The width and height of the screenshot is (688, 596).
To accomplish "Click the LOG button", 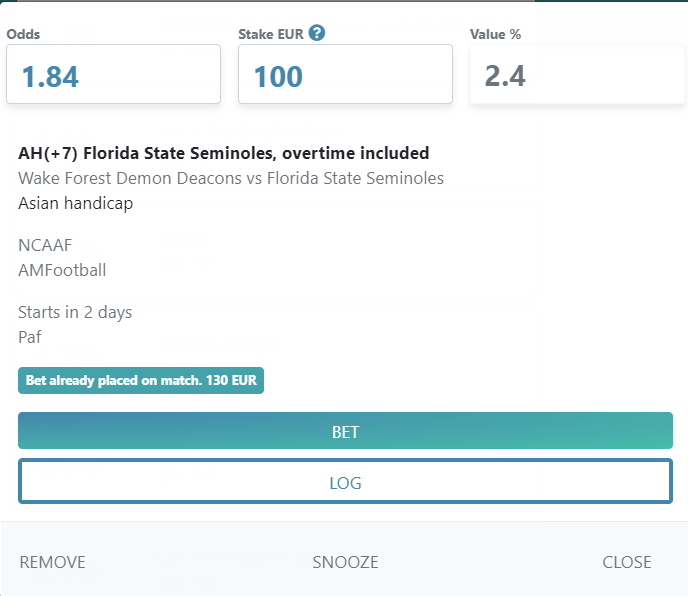I will [345, 481].
